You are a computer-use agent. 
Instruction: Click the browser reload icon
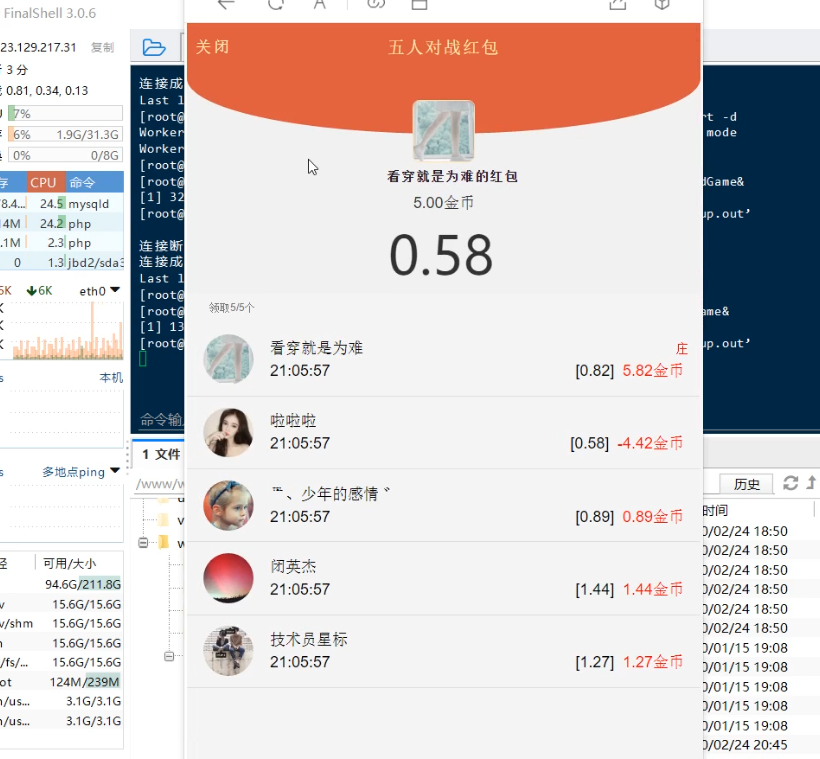pyautogui.click(x=275, y=4)
